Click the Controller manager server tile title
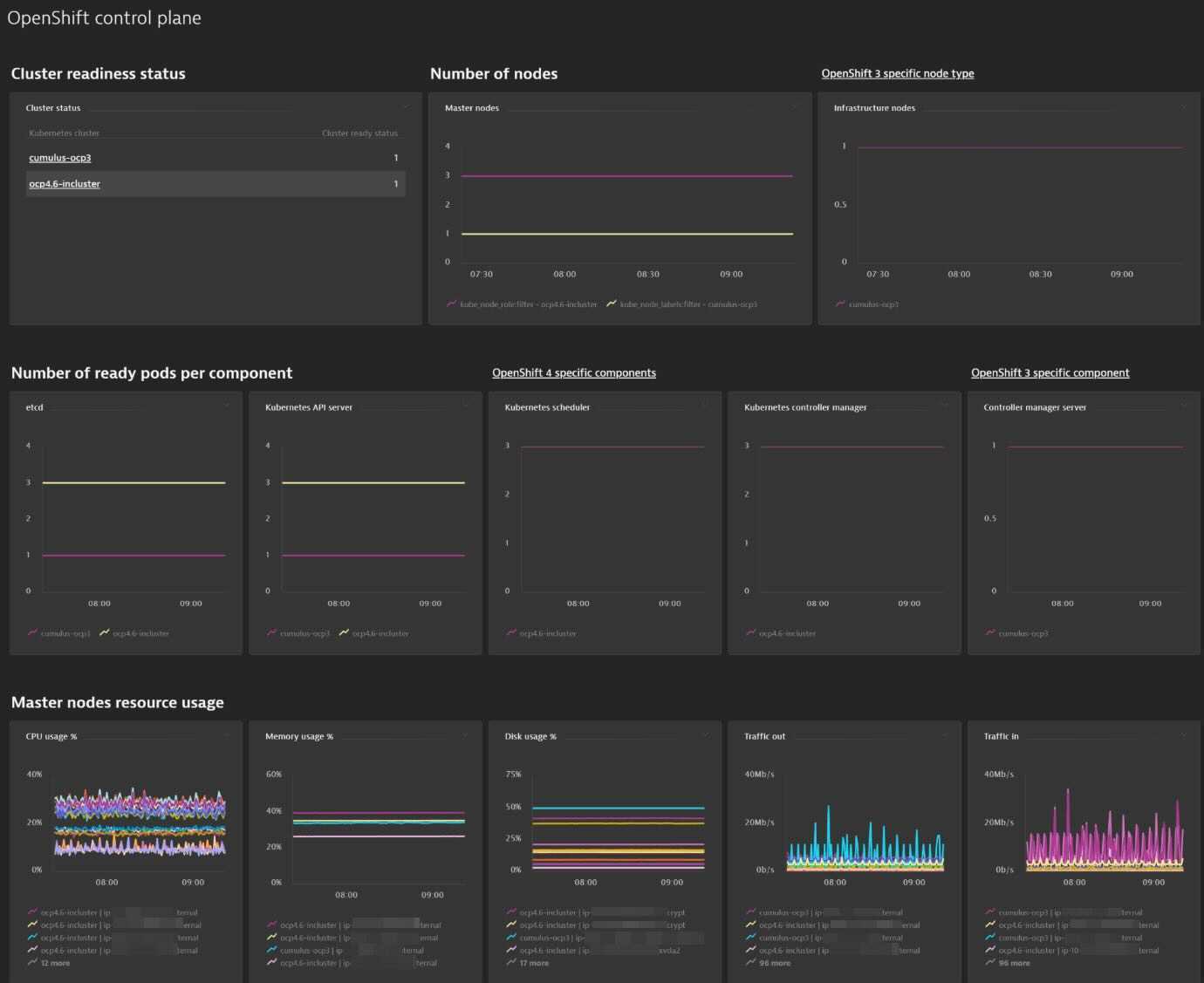 1035,407
